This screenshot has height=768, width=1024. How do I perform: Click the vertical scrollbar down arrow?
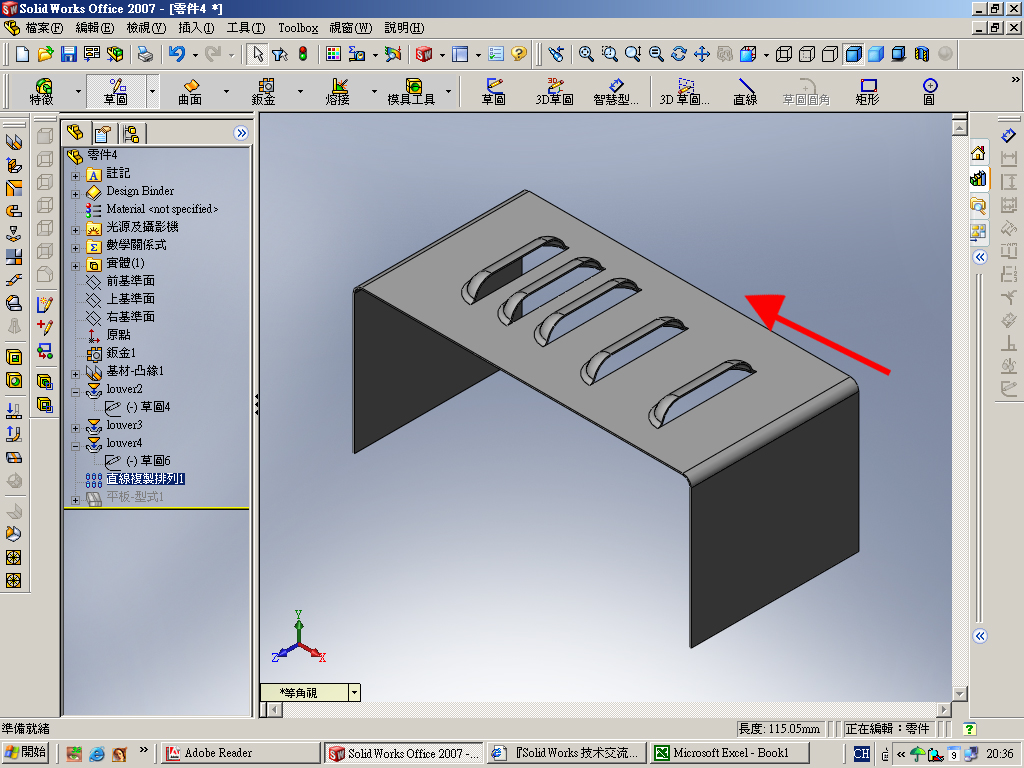959,694
